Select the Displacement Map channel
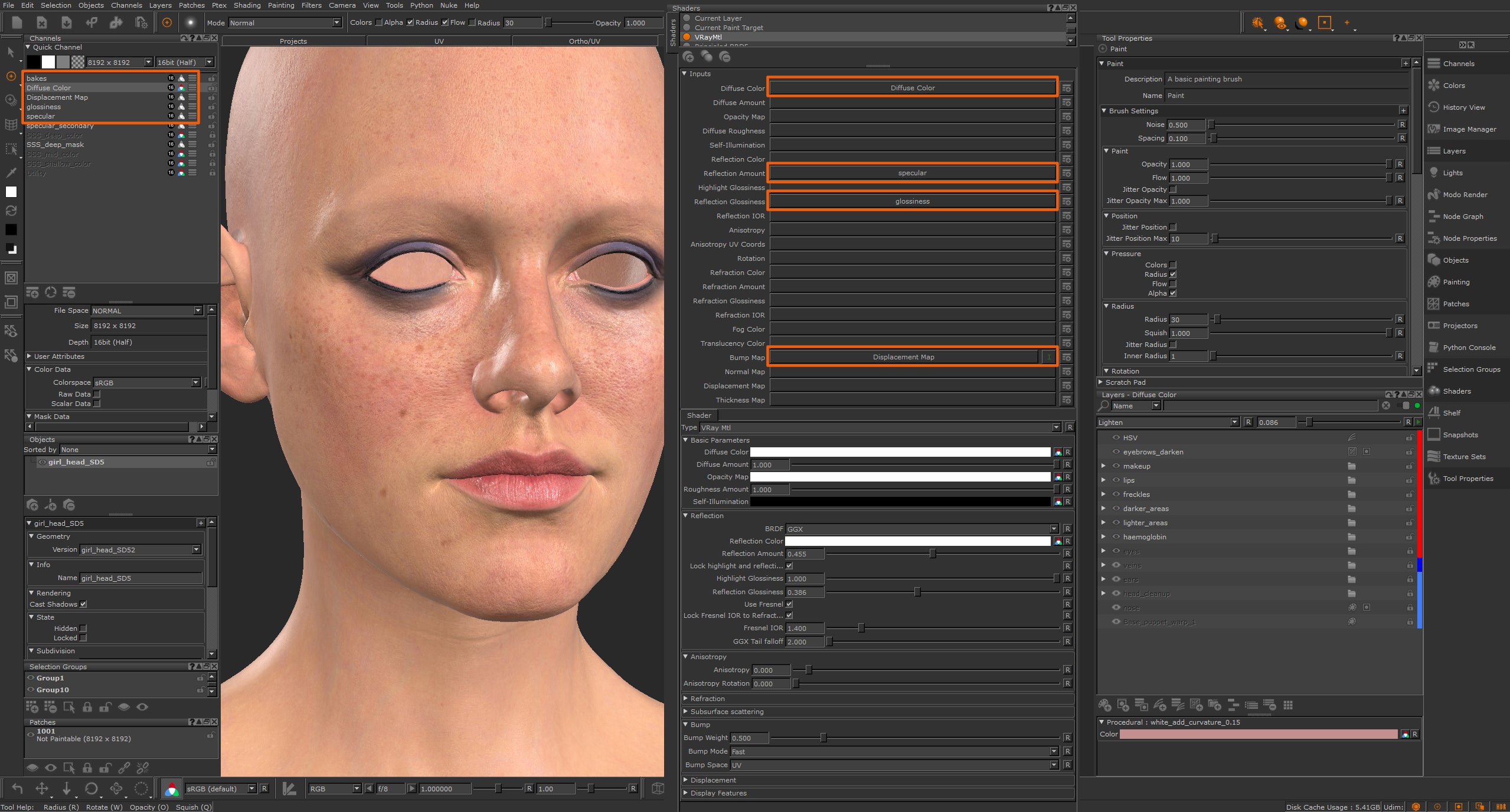The image size is (1510, 812). click(57, 97)
